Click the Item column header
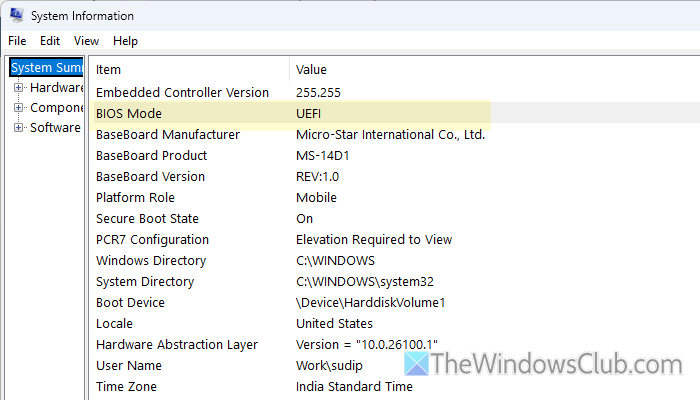 click(190, 70)
